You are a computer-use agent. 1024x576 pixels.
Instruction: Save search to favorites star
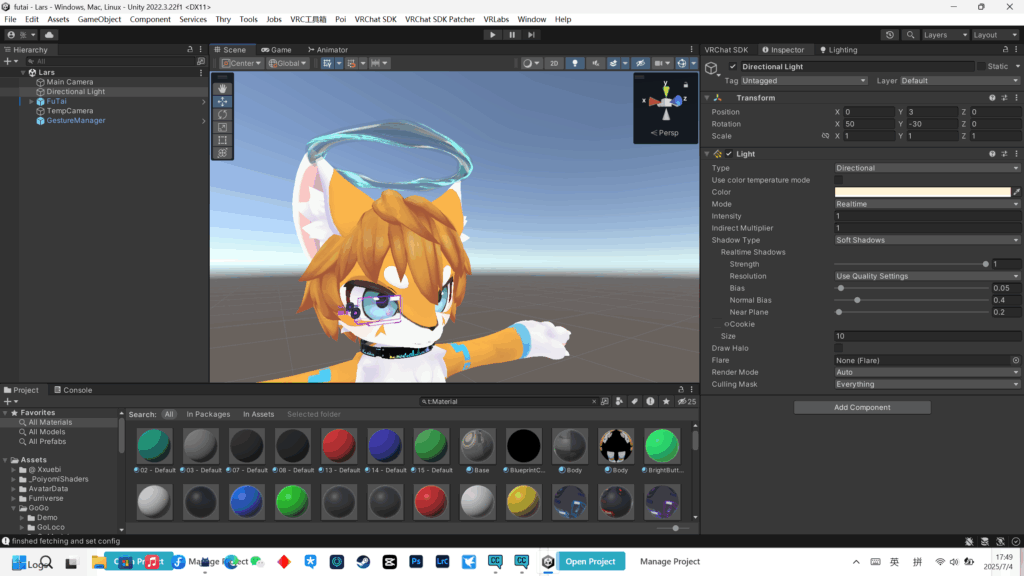coord(666,402)
